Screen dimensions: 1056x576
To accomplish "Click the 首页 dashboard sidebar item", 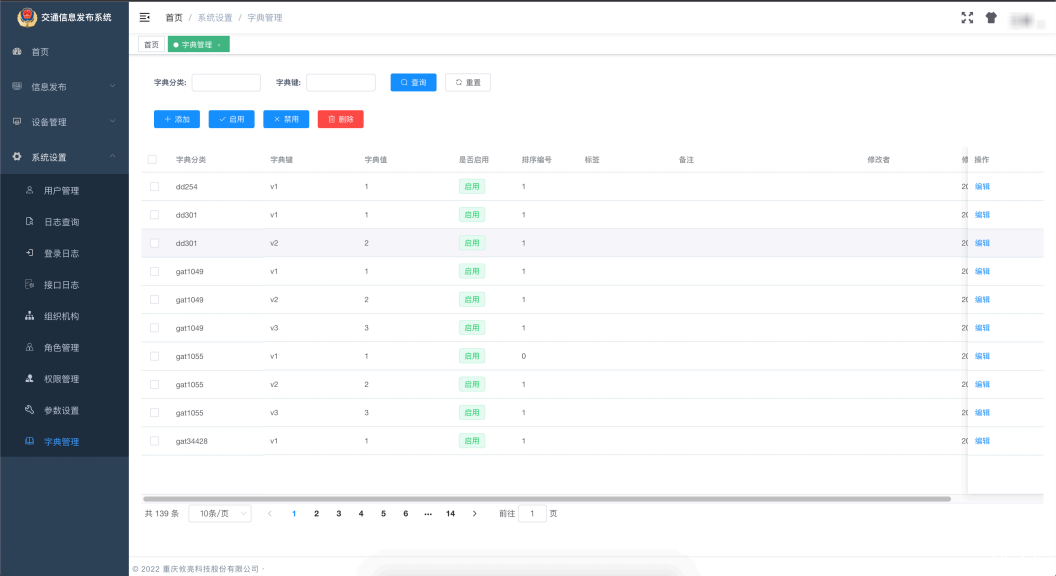I will 40,51.
